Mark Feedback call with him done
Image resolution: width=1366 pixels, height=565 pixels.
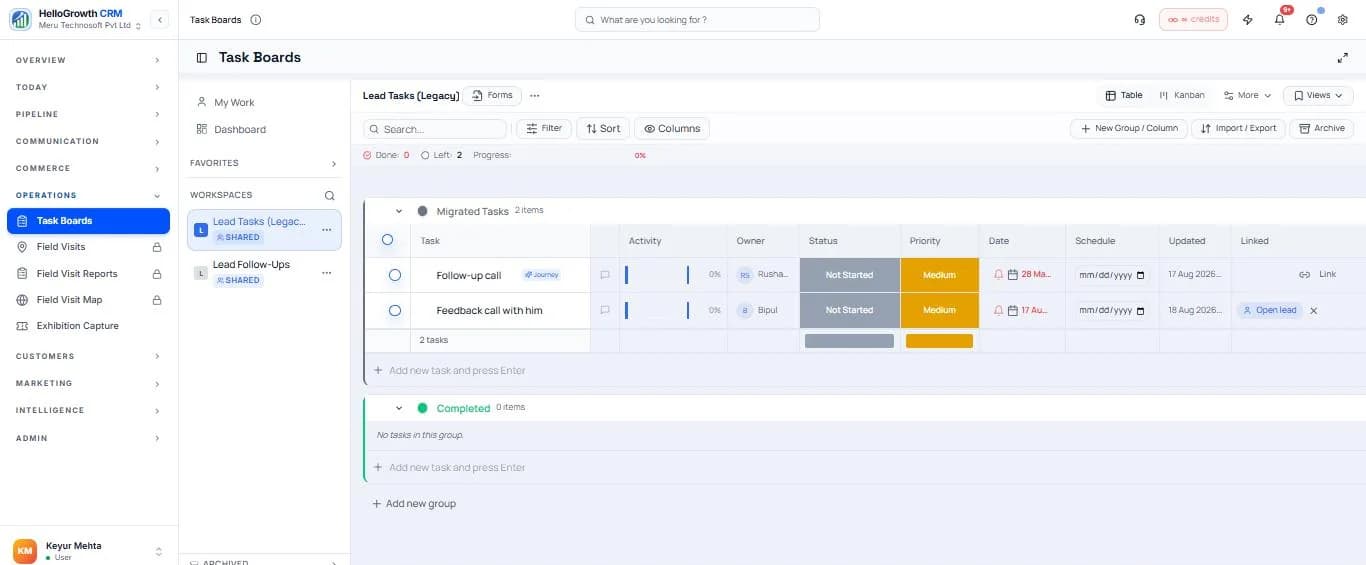coord(395,311)
